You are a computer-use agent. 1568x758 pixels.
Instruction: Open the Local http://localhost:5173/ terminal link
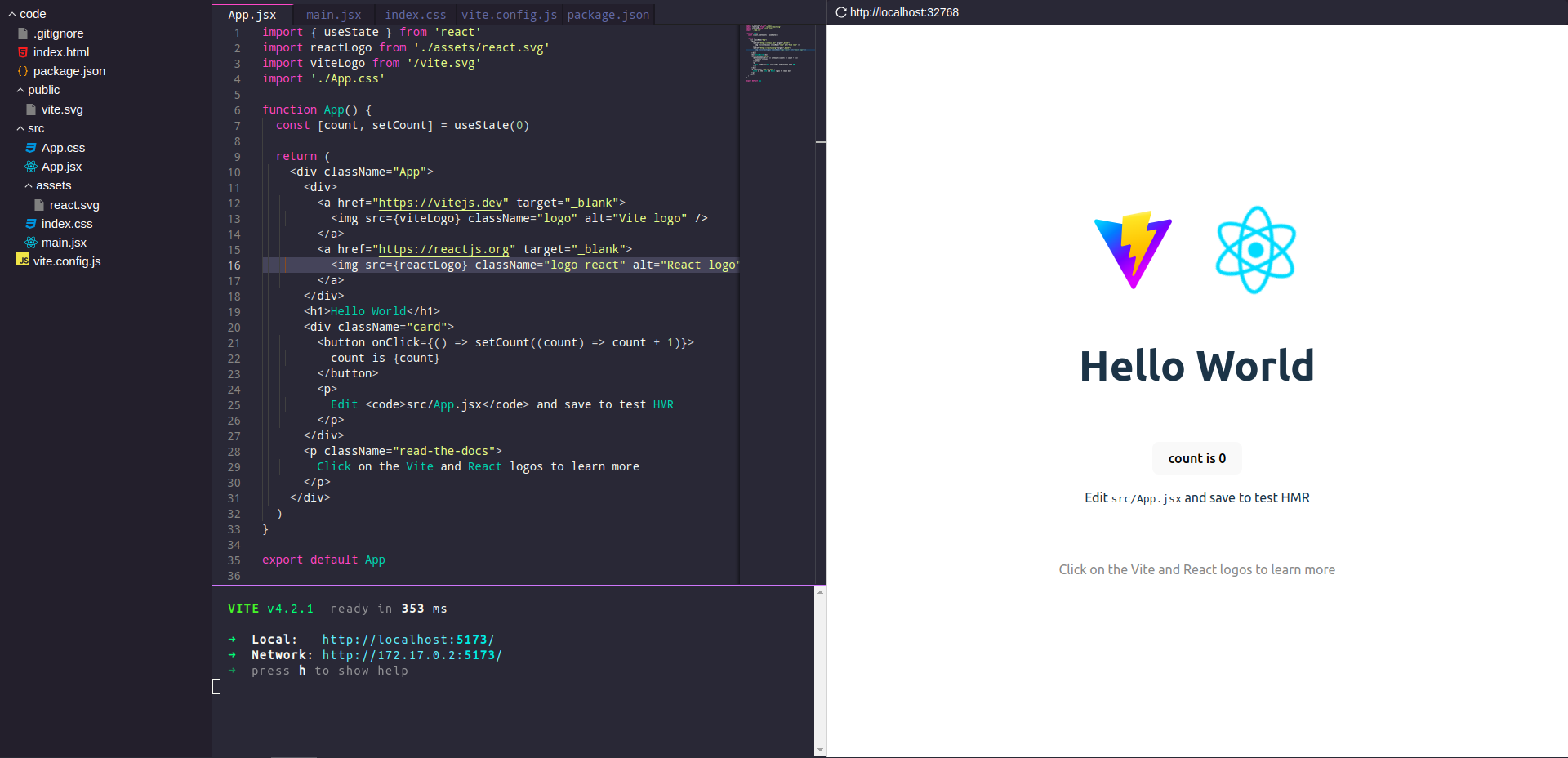coord(408,640)
